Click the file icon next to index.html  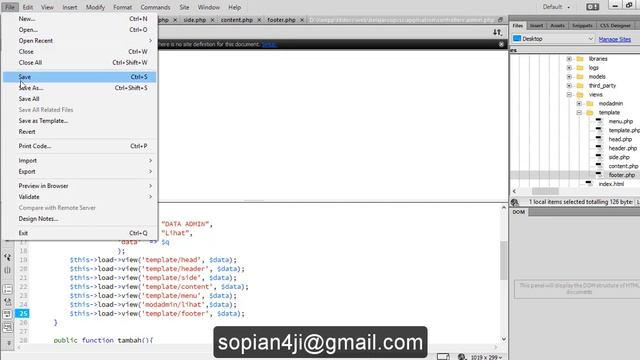[x=589, y=184]
